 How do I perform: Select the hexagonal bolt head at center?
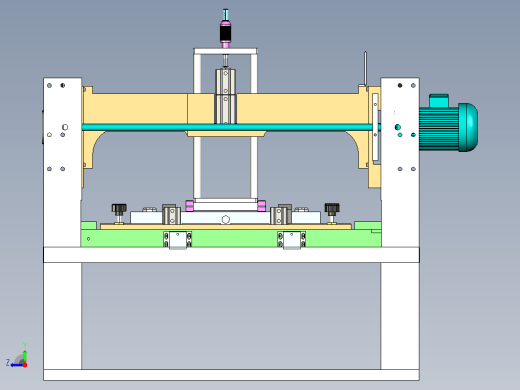[226, 220]
